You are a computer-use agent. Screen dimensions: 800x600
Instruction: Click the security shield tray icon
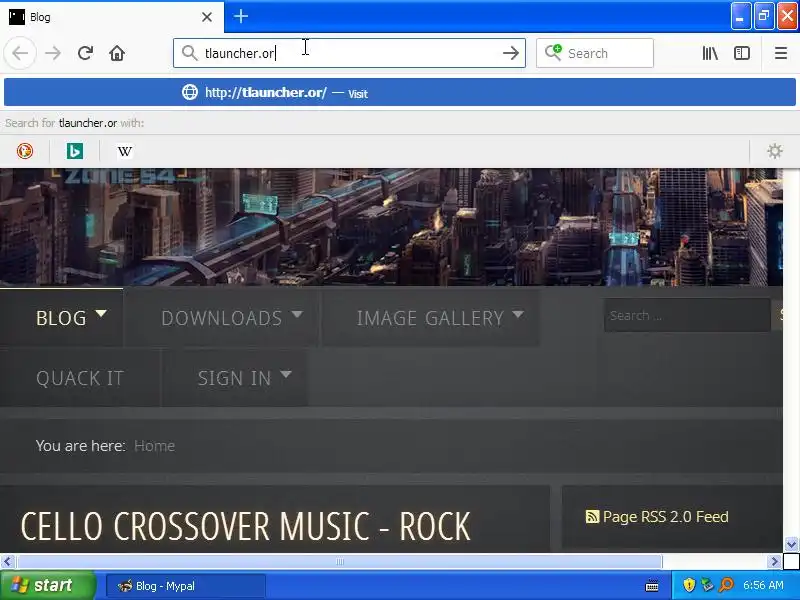[689, 585]
